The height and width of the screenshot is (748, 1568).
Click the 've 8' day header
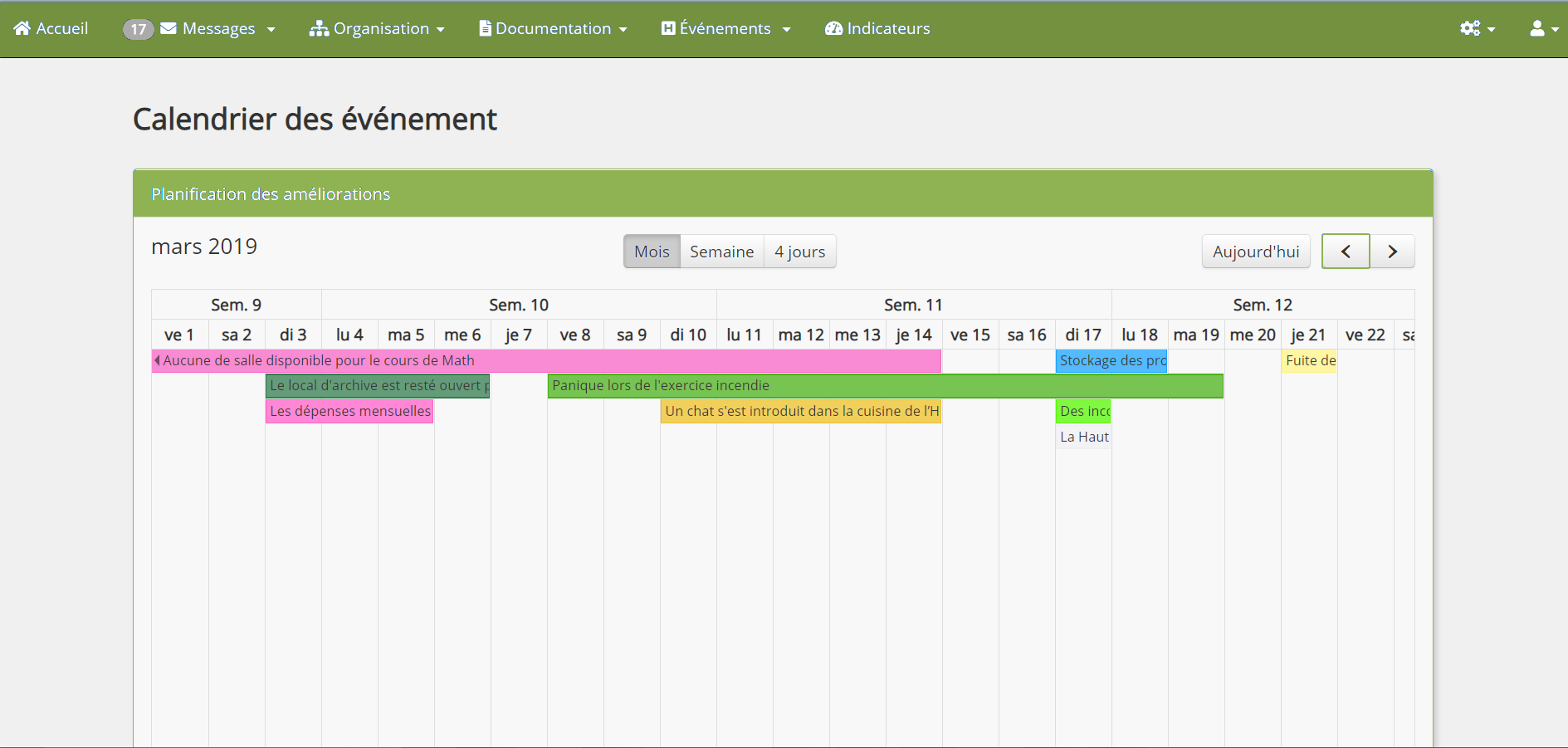575,335
